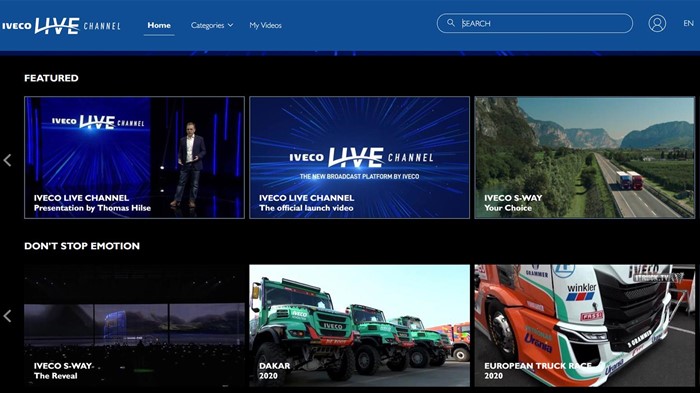This screenshot has height=393, width=700.
Task: Open the EN language selector
Action: 688,23
